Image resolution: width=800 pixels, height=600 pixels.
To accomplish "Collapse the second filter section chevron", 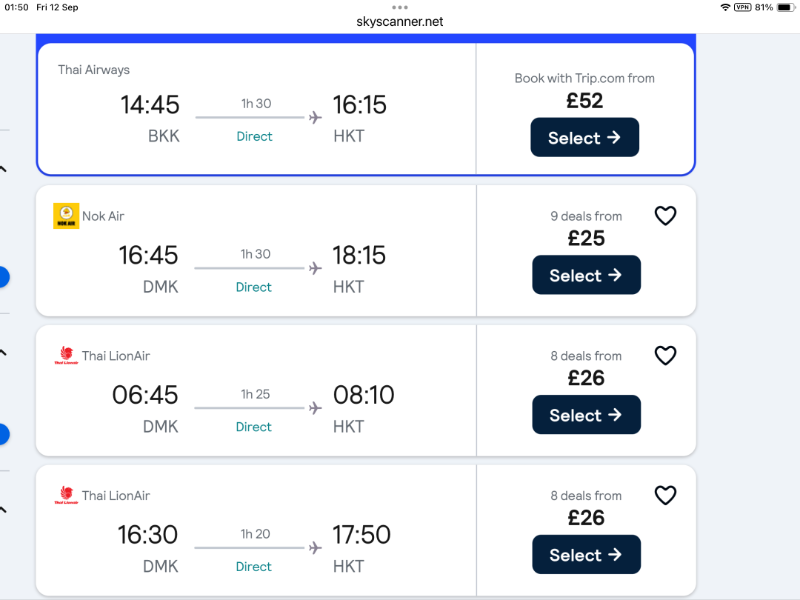I will (x=3, y=353).
